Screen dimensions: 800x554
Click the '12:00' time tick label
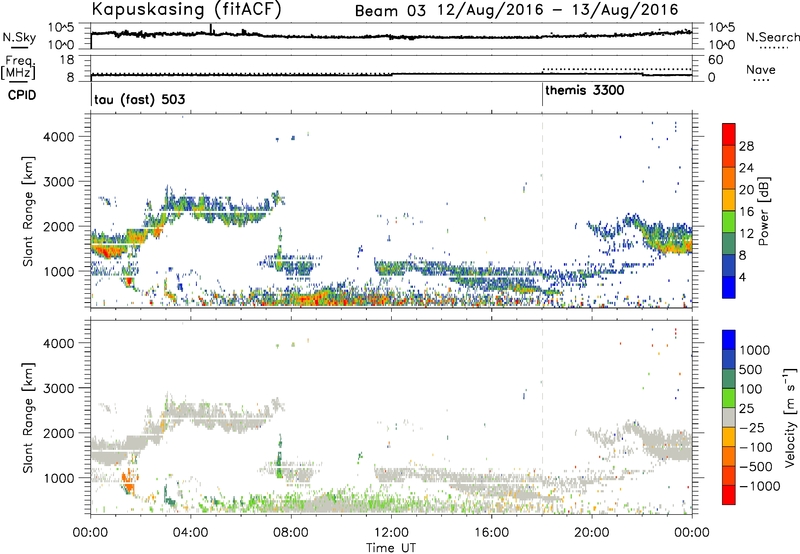click(x=391, y=533)
